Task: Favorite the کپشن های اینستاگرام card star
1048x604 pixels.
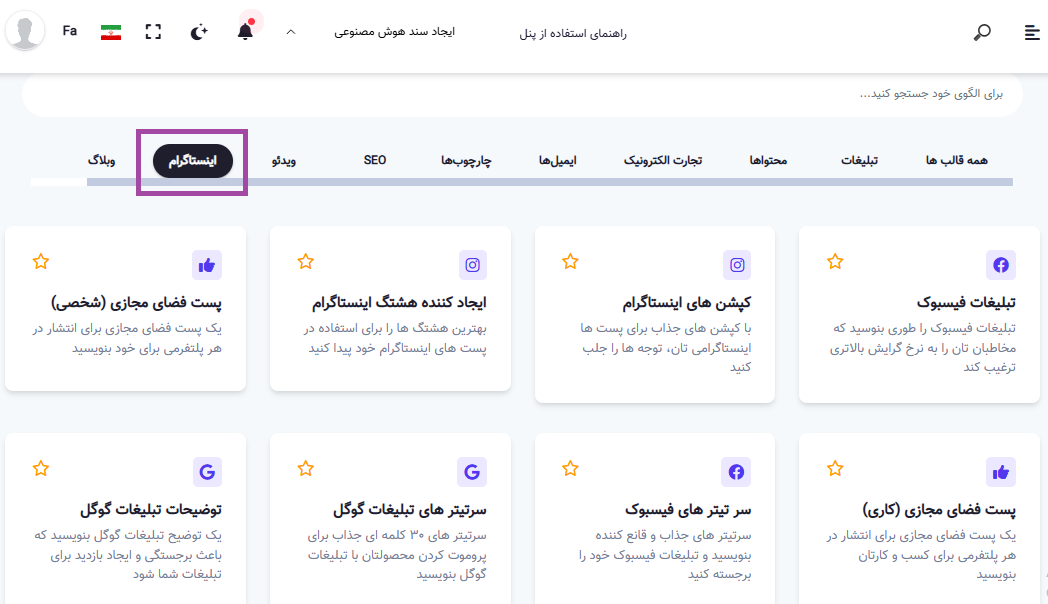Action: coord(570,261)
